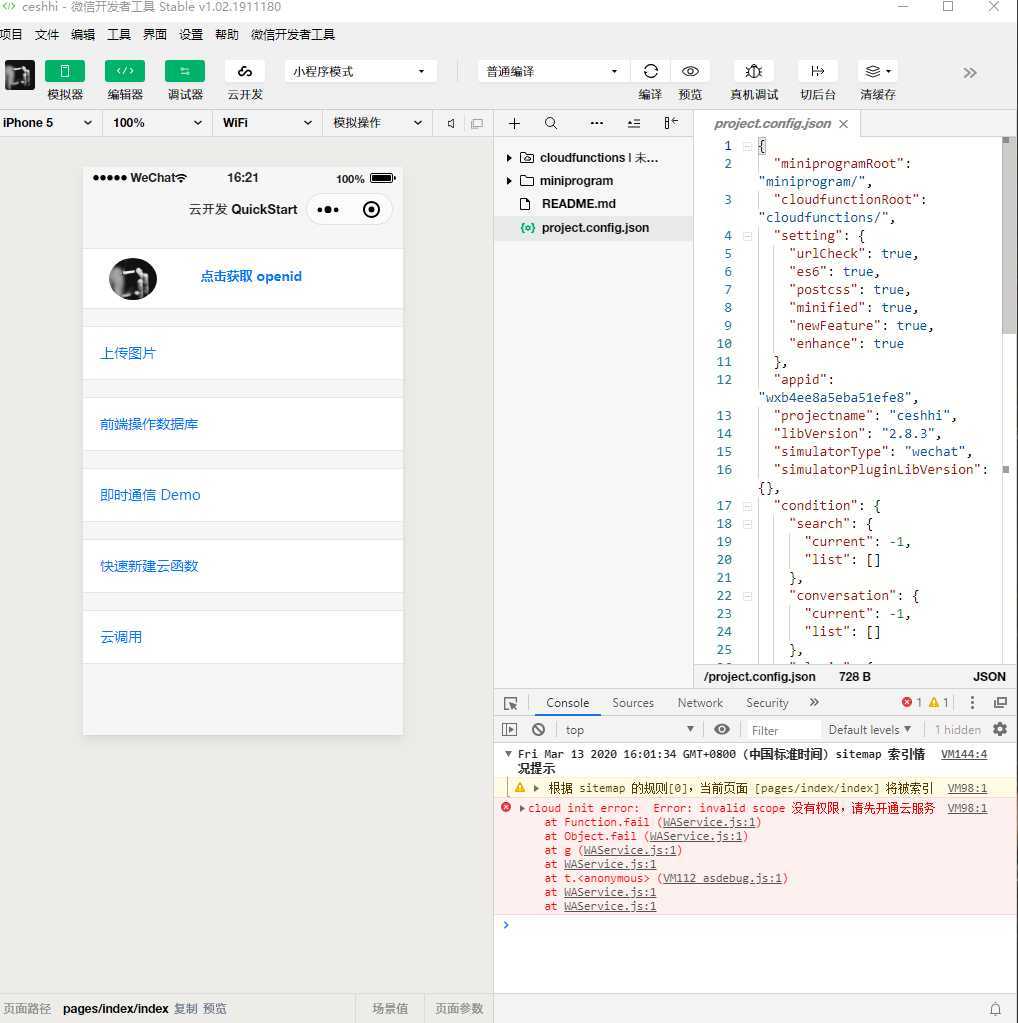Select project.config.json in the file tree

pos(594,228)
